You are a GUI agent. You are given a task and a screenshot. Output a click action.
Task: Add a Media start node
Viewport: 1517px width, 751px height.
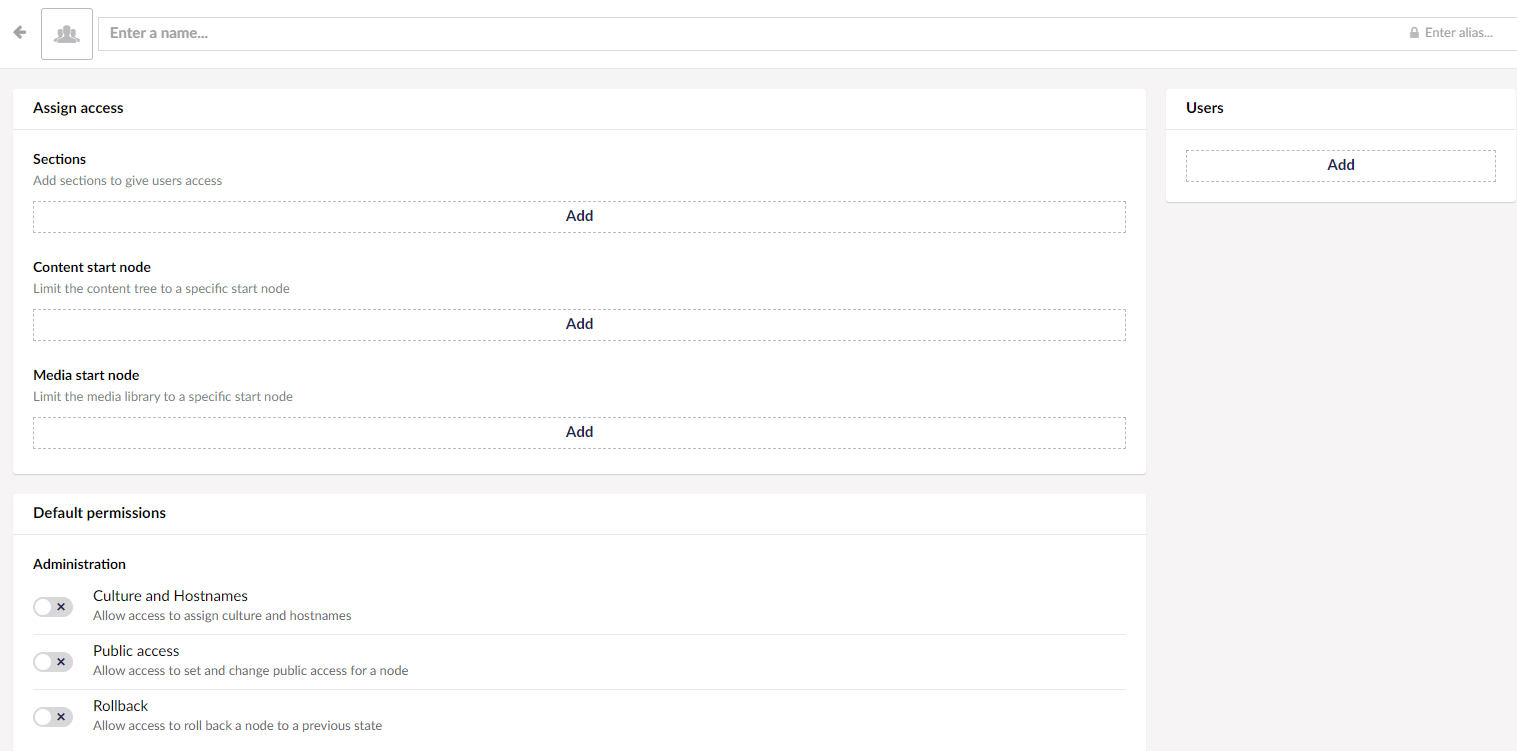(x=579, y=432)
